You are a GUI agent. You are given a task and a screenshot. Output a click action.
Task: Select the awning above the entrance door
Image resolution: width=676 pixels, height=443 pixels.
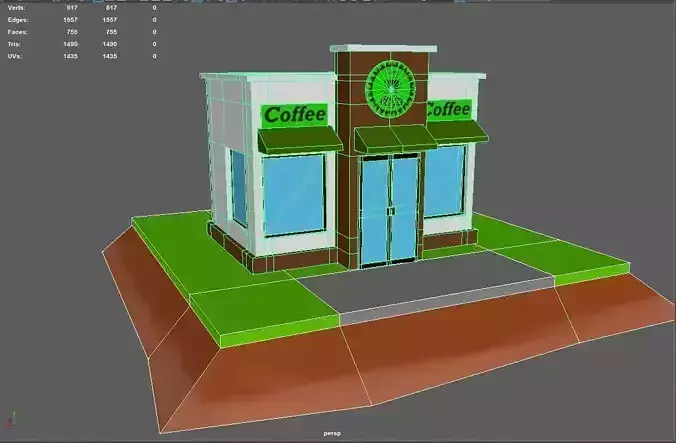click(x=395, y=138)
